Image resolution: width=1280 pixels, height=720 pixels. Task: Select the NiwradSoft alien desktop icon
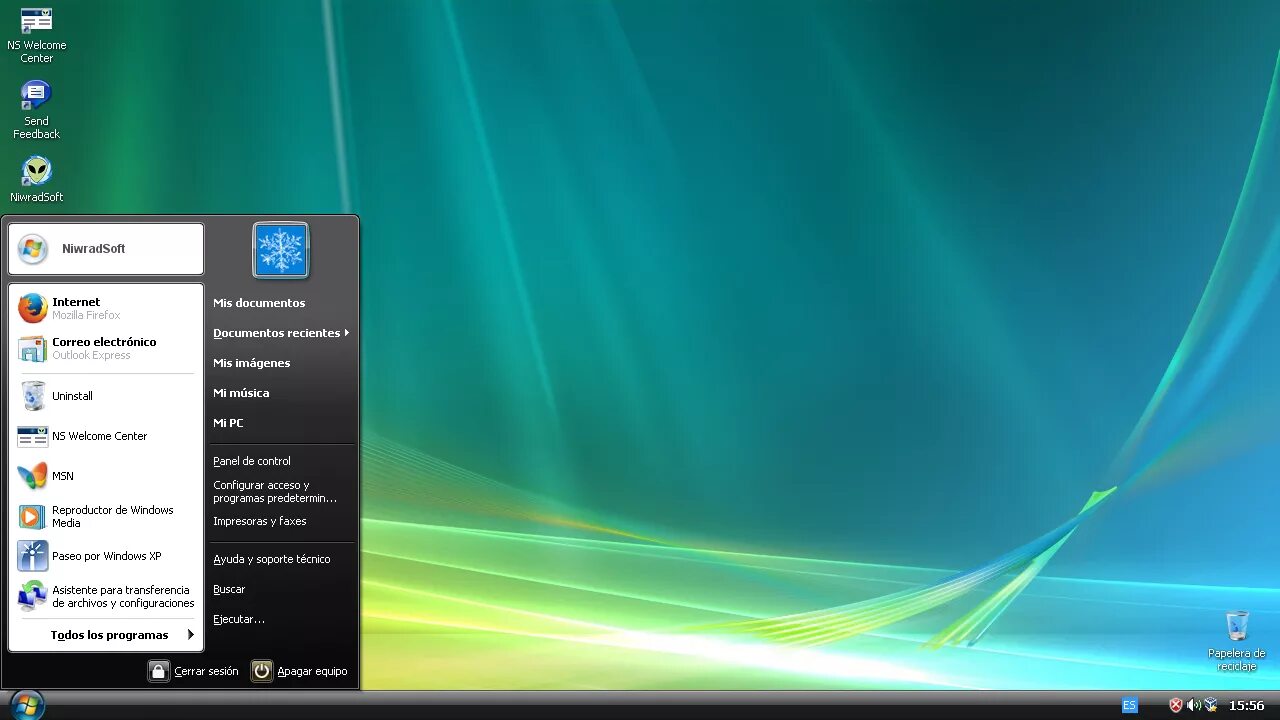point(36,180)
